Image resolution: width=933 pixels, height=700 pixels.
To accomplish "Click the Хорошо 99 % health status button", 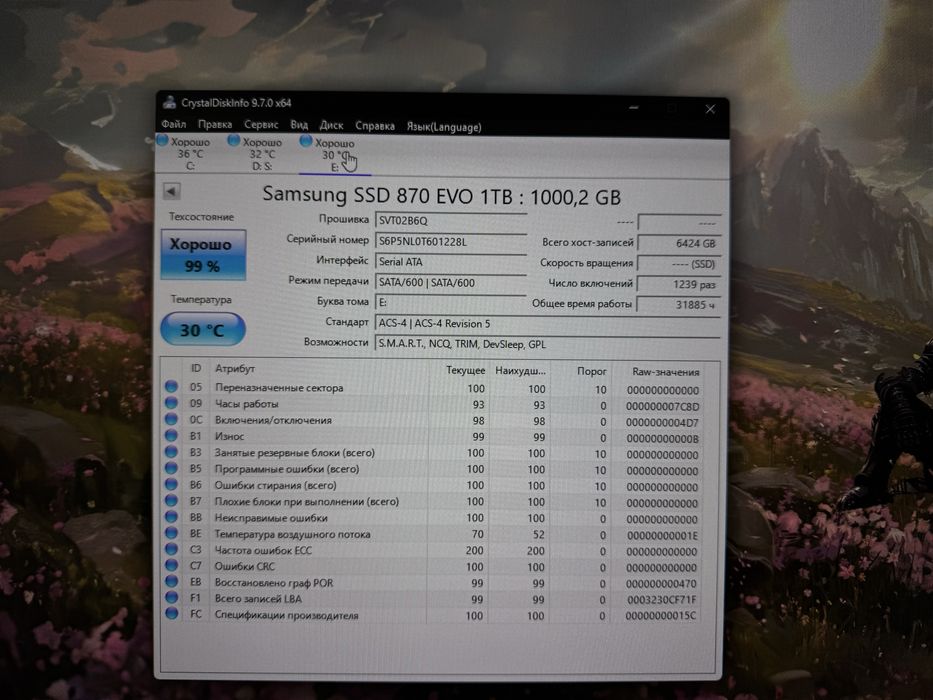I will [203, 255].
